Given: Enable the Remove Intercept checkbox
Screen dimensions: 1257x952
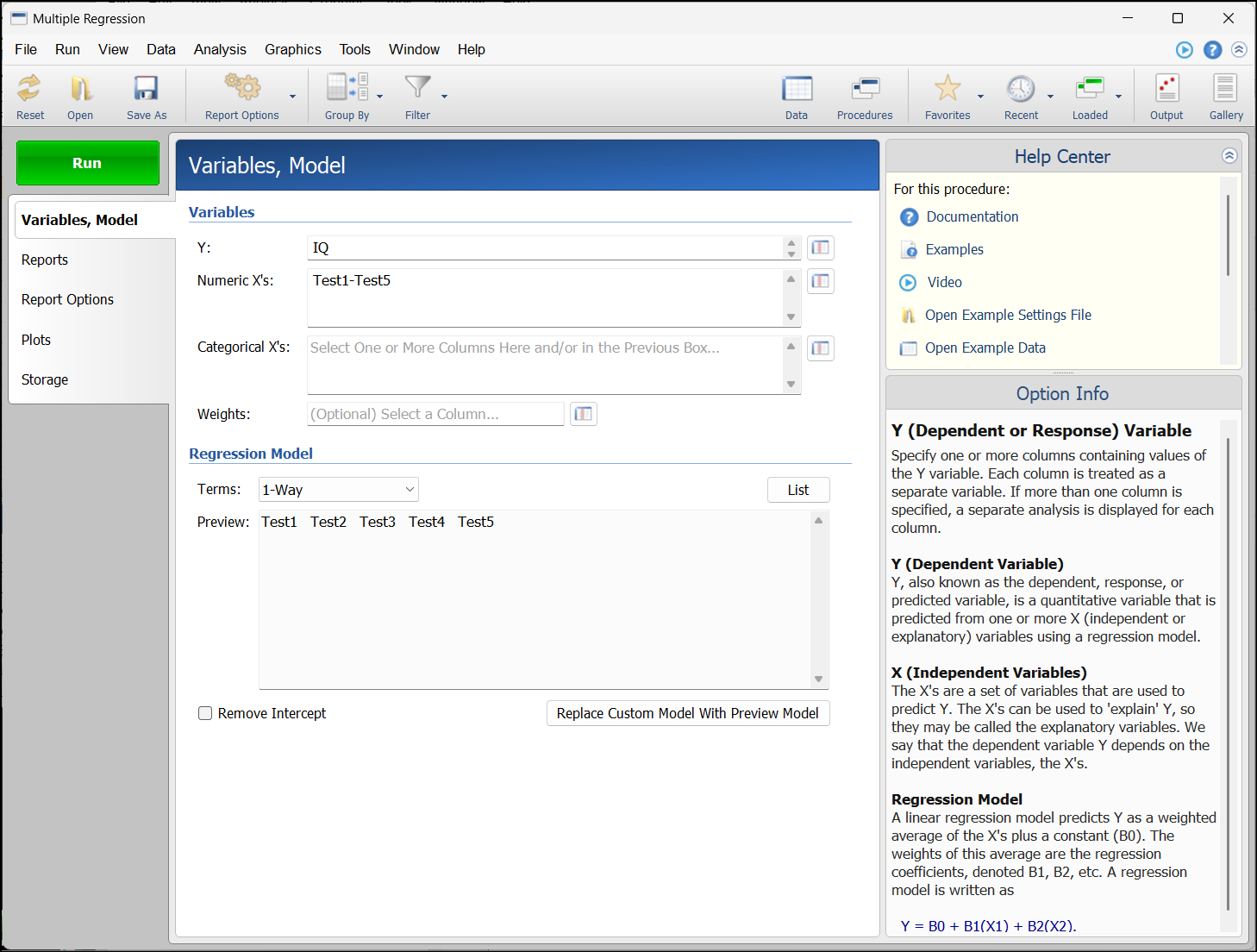Looking at the screenshot, I should click(x=205, y=713).
